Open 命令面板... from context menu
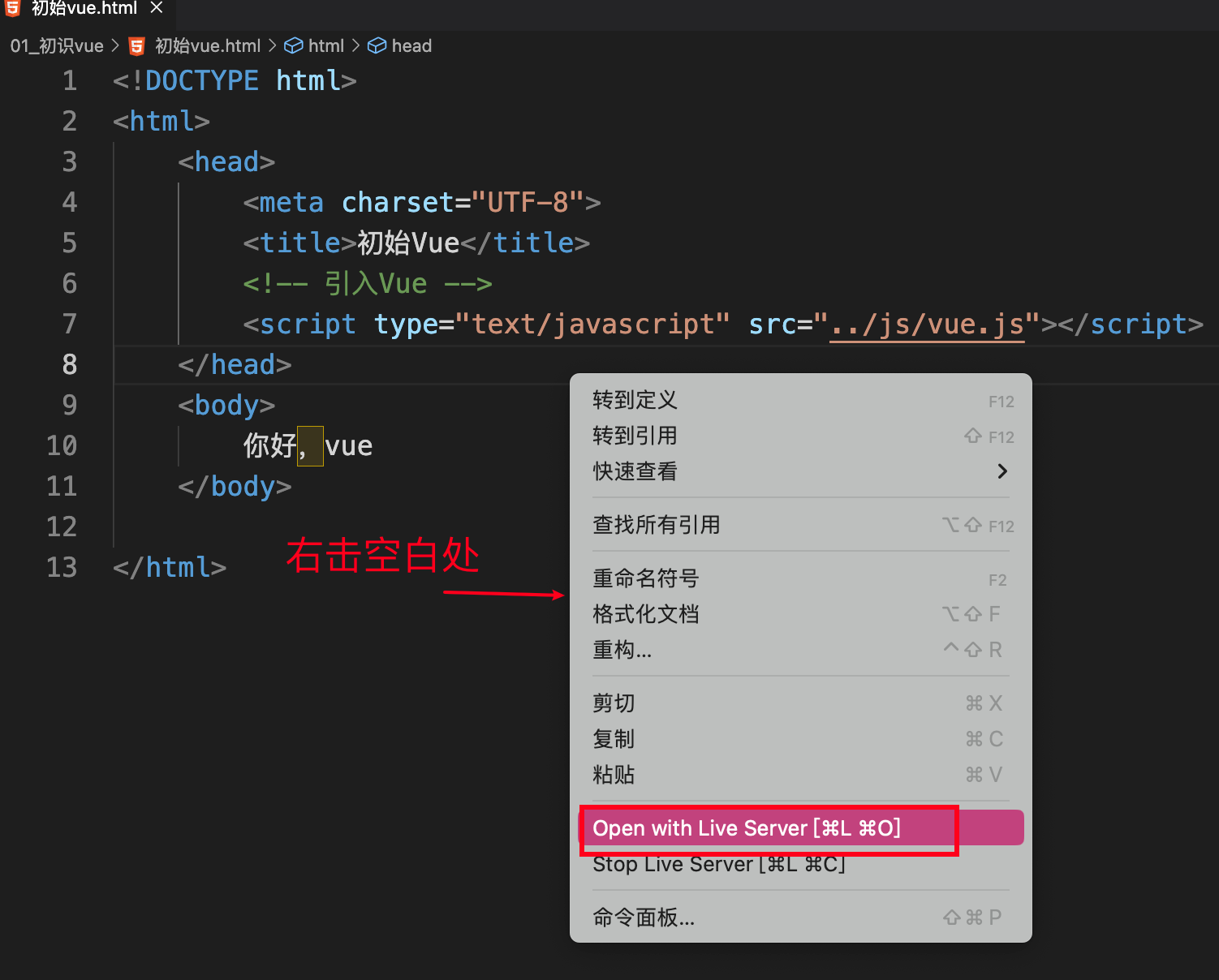1219x980 pixels. (800, 918)
